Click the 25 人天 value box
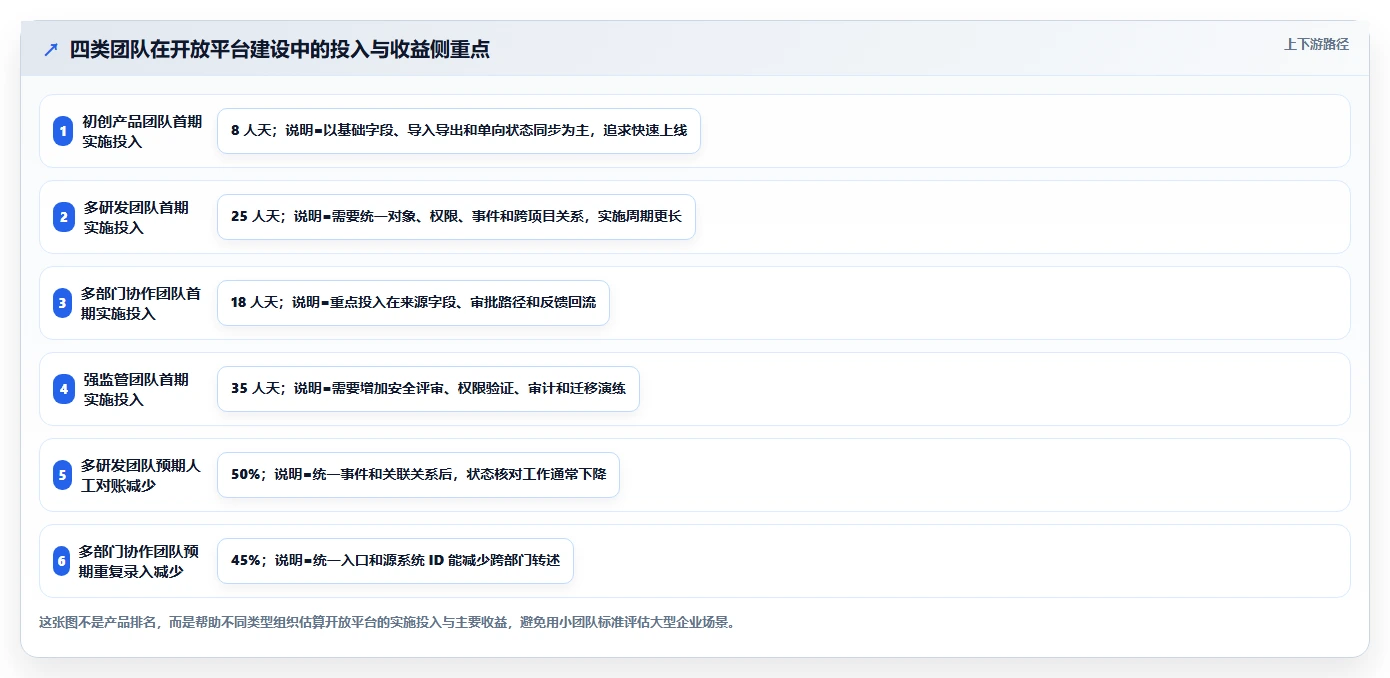The image size is (1390, 678). point(456,217)
